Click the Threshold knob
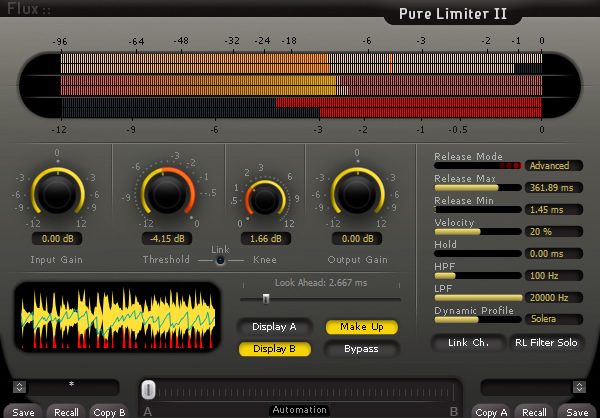Image resolution: width=600 pixels, height=418 pixels. coord(166,193)
